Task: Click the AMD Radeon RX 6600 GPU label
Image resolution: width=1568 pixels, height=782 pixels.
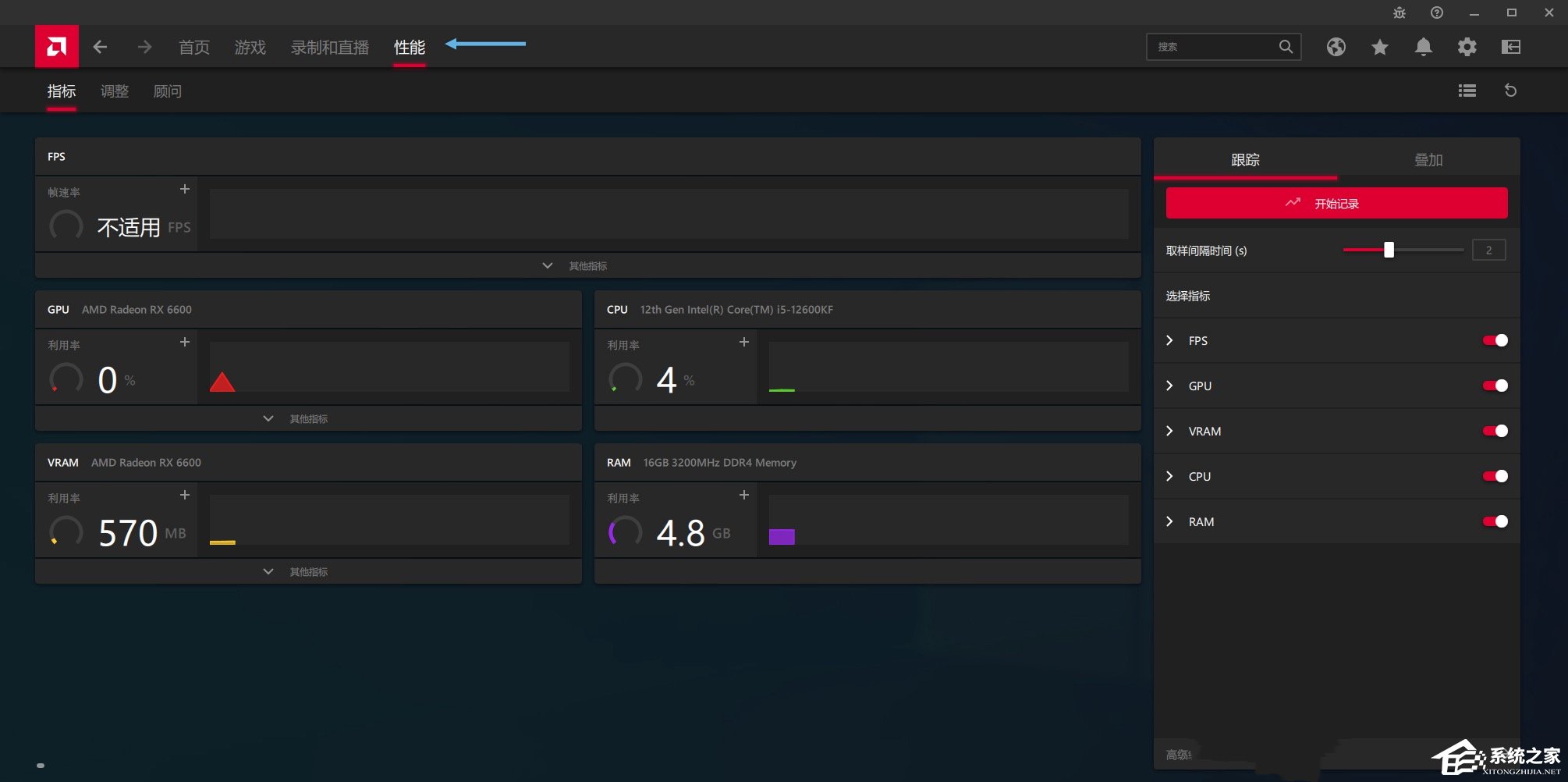Action: [x=137, y=310]
